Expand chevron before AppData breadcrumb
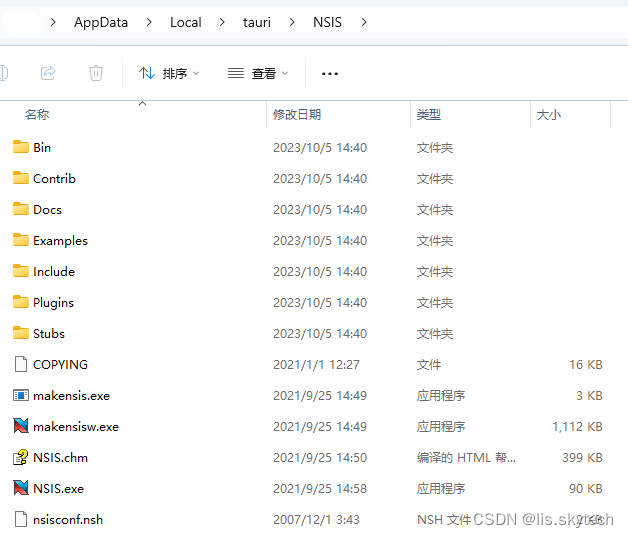Image resolution: width=628 pixels, height=538 pixels. tap(53, 22)
